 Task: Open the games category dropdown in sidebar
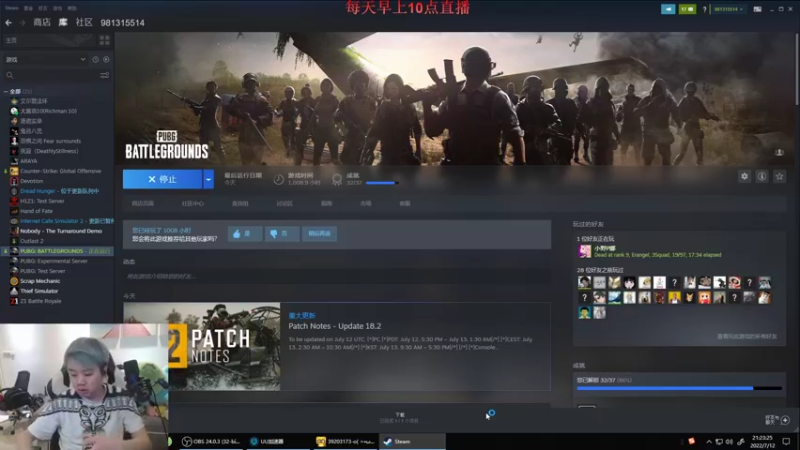(x=45, y=60)
